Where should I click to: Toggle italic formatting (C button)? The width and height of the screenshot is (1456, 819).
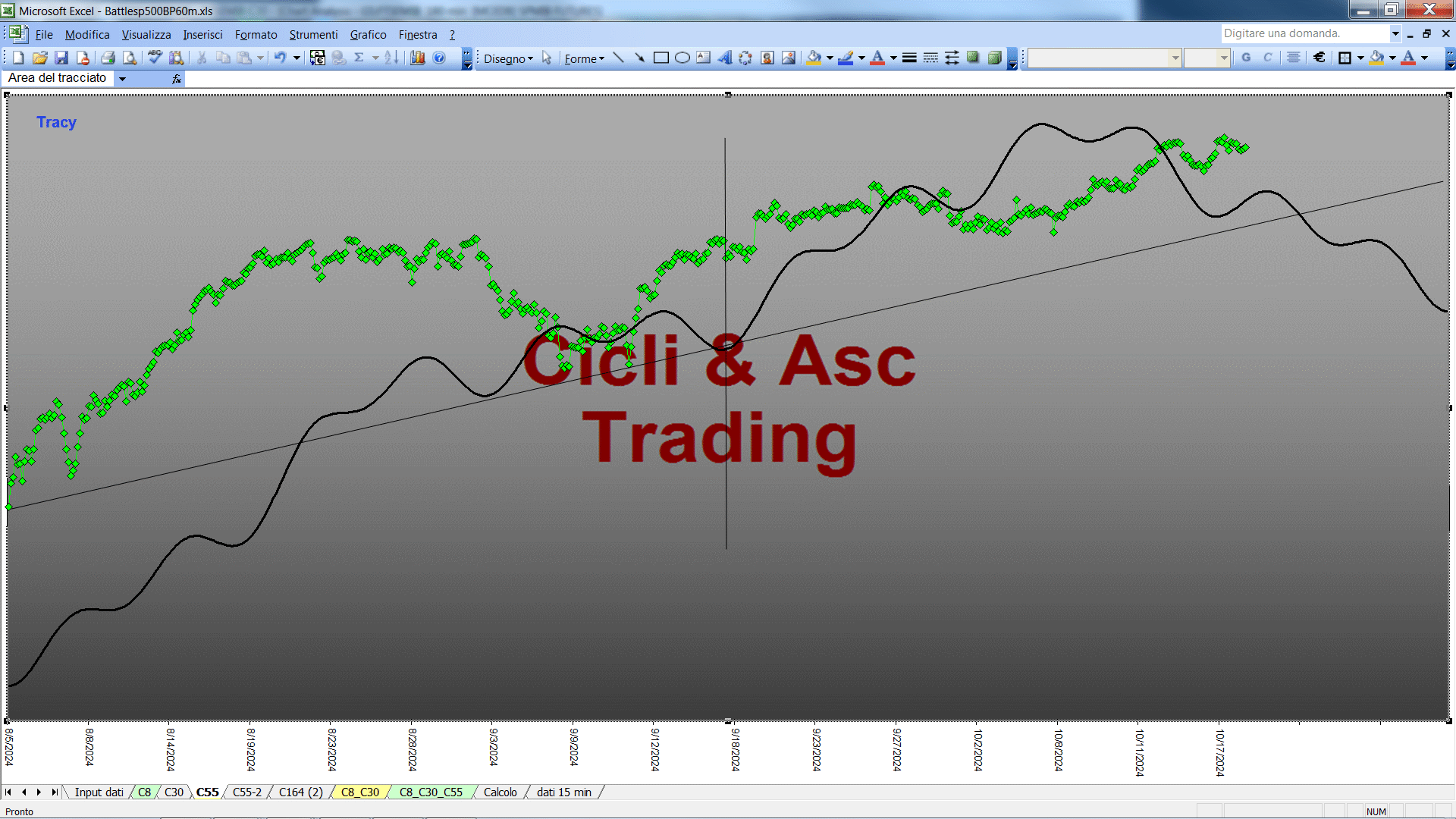tap(1267, 58)
